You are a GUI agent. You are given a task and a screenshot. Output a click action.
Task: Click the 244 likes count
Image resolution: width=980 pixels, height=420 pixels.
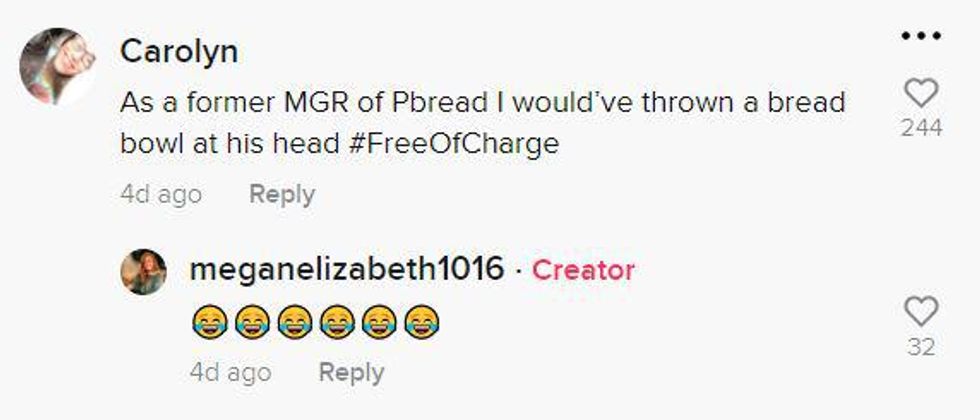coord(921,128)
